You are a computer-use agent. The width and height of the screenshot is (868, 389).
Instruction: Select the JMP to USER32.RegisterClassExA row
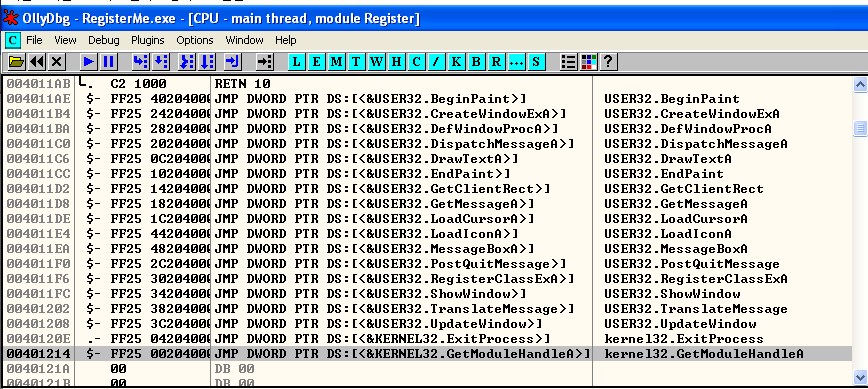[427, 278]
